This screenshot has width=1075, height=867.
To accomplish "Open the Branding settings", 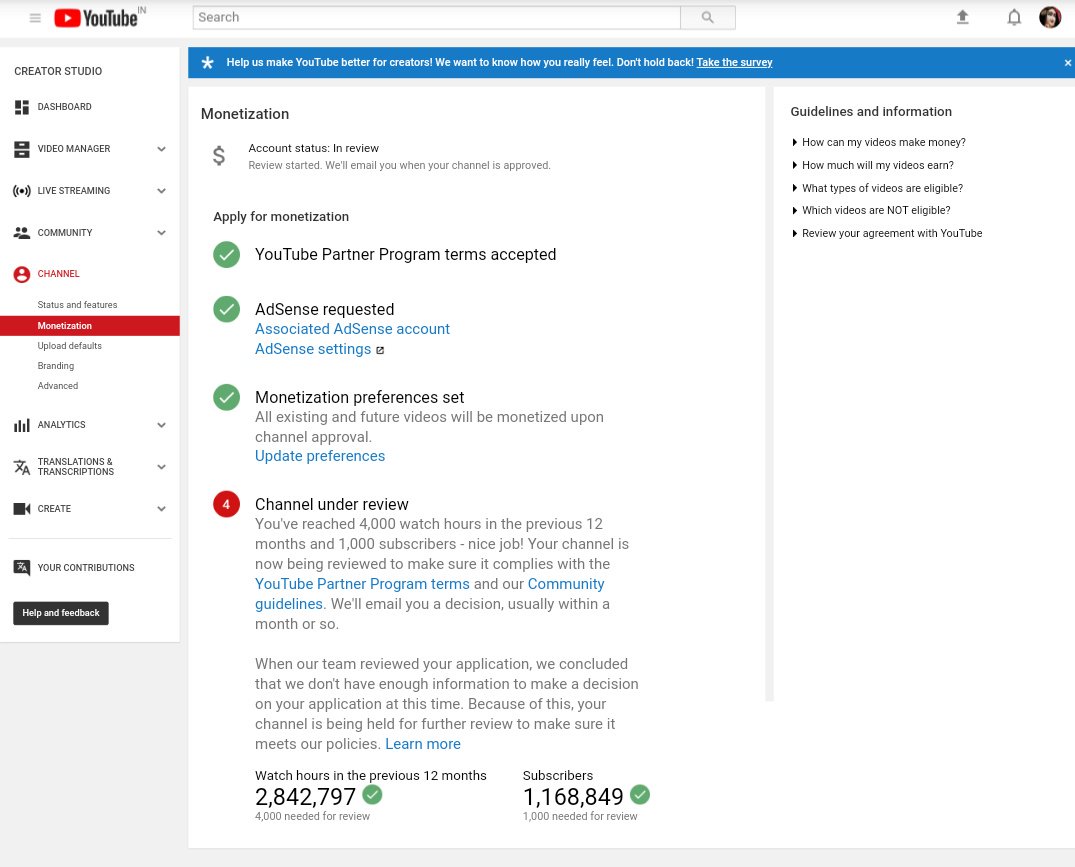I will (x=56, y=366).
